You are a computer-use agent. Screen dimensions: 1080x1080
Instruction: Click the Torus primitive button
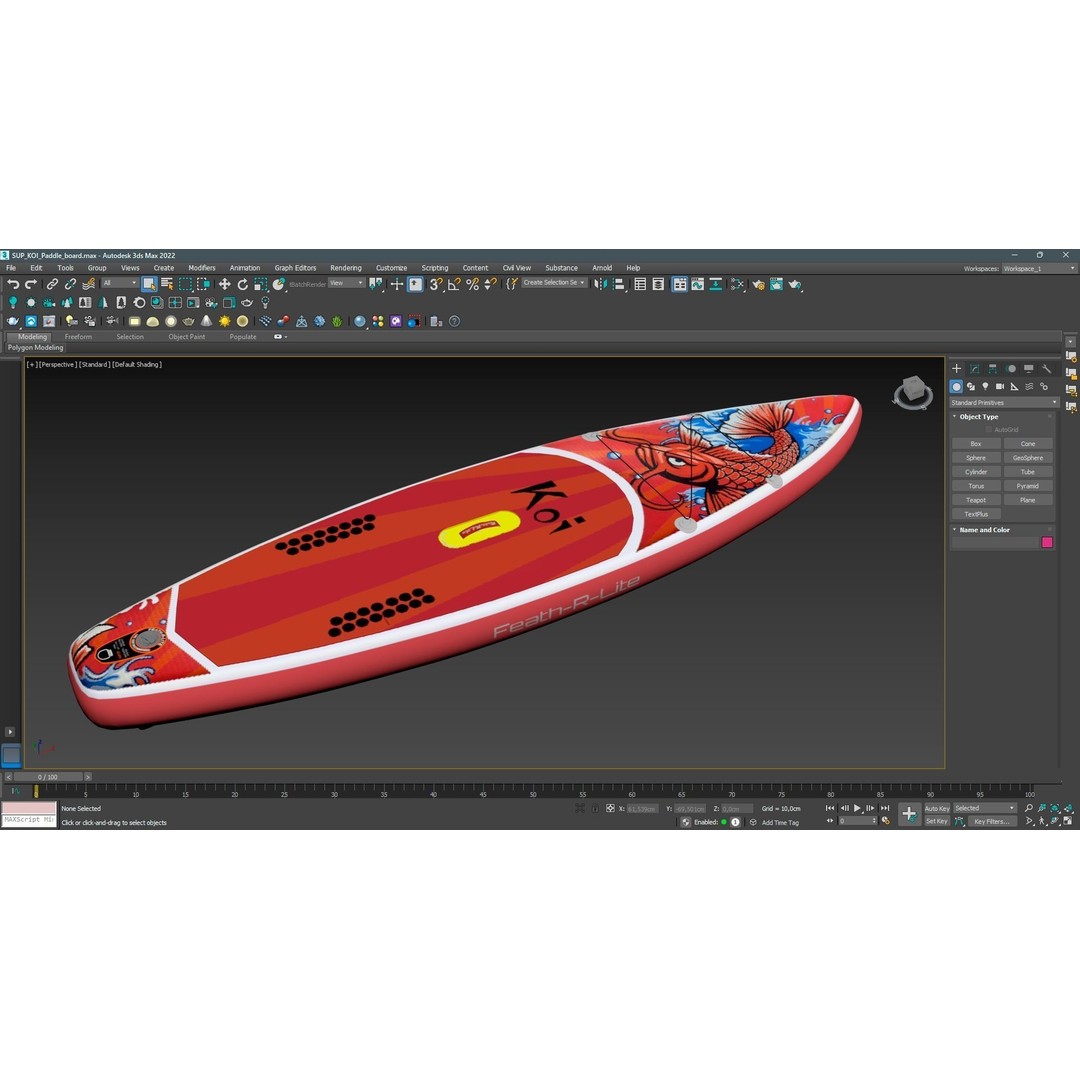(976, 486)
